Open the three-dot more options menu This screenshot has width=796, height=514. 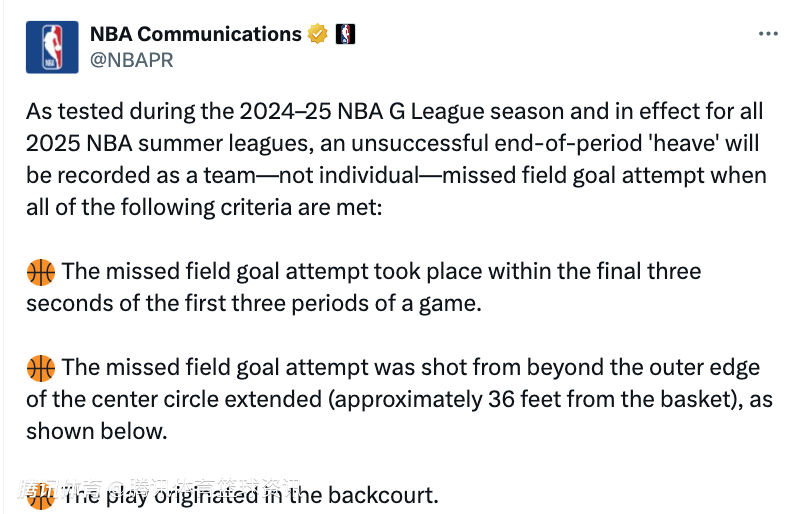(x=768, y=34)
